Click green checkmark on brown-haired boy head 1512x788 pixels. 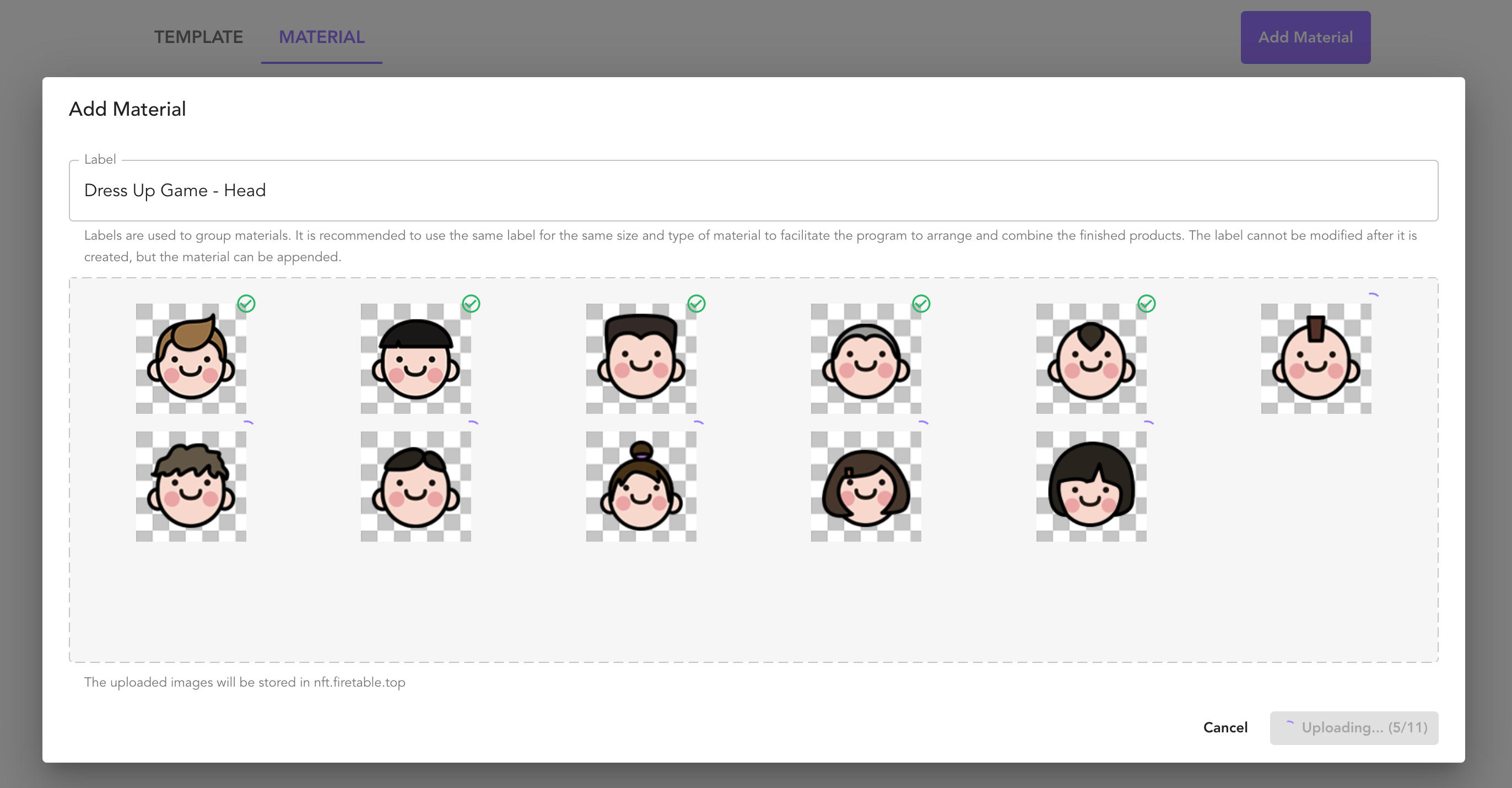coord(246,304)
